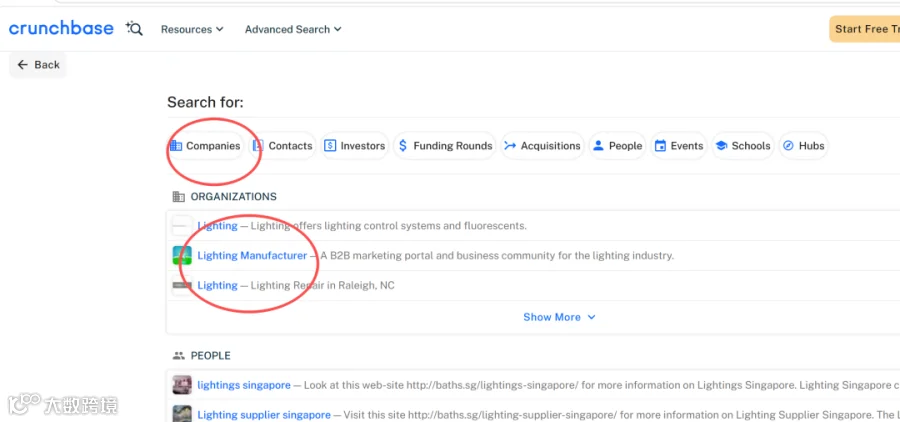Open the Lighting Manufacturer organization link
900x422 pixels.
pos(252,255)
